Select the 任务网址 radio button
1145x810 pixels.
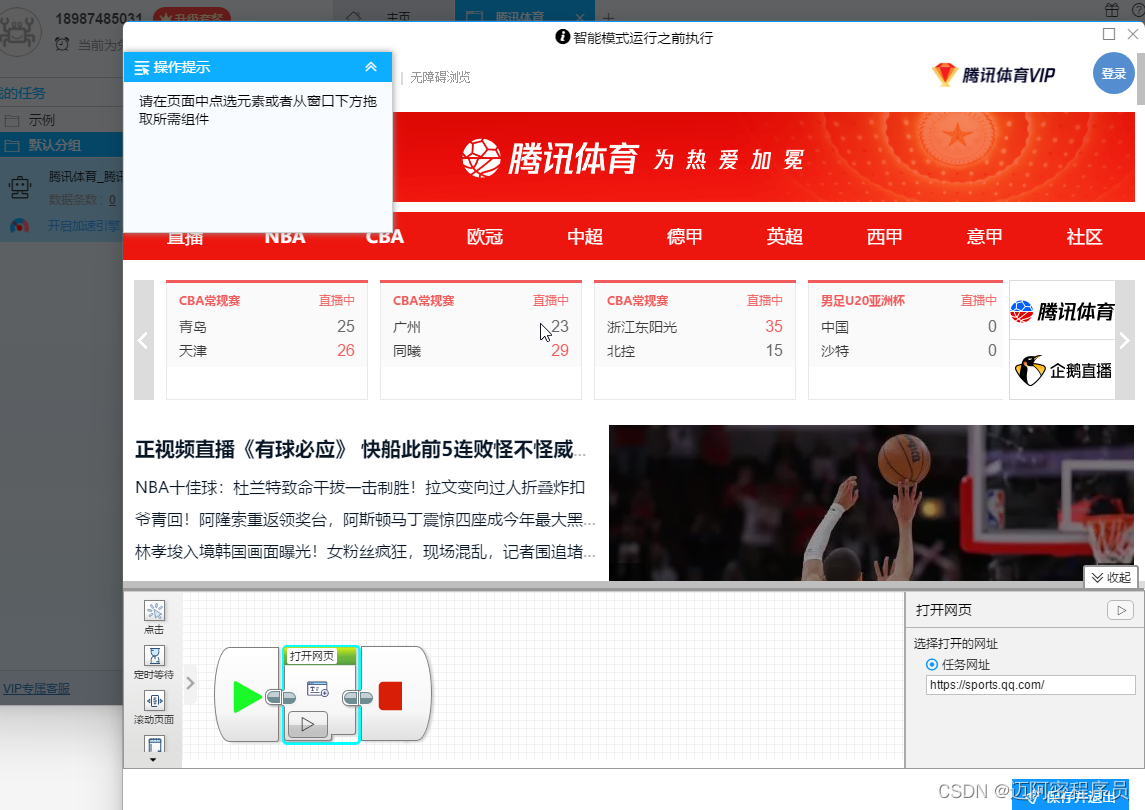pyautogui.click(x=932, y=665)
